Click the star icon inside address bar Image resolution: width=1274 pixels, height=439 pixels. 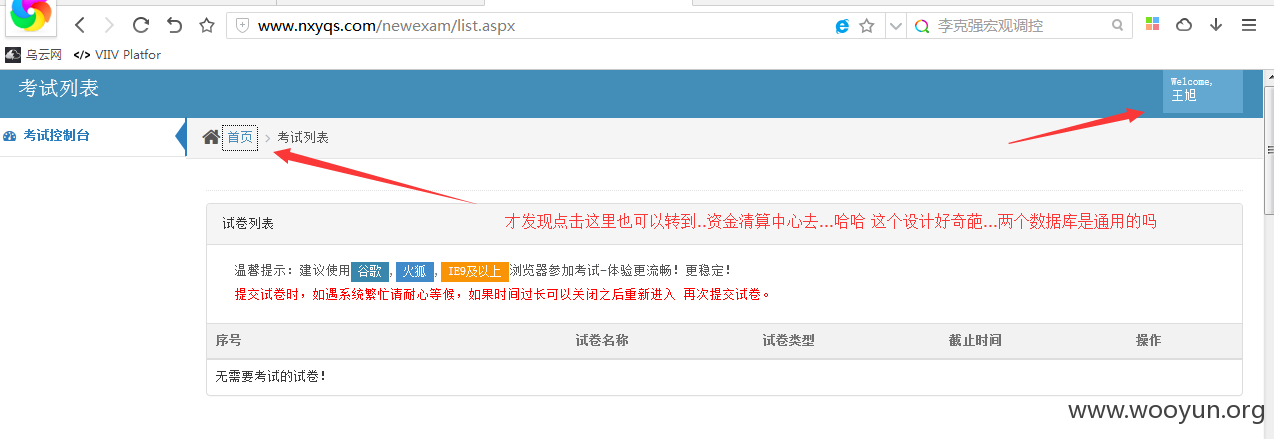point(867,26)
